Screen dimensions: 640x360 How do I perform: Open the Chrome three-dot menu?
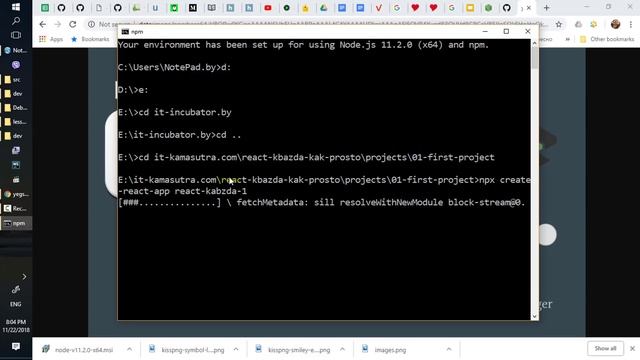tap(631, 24)
